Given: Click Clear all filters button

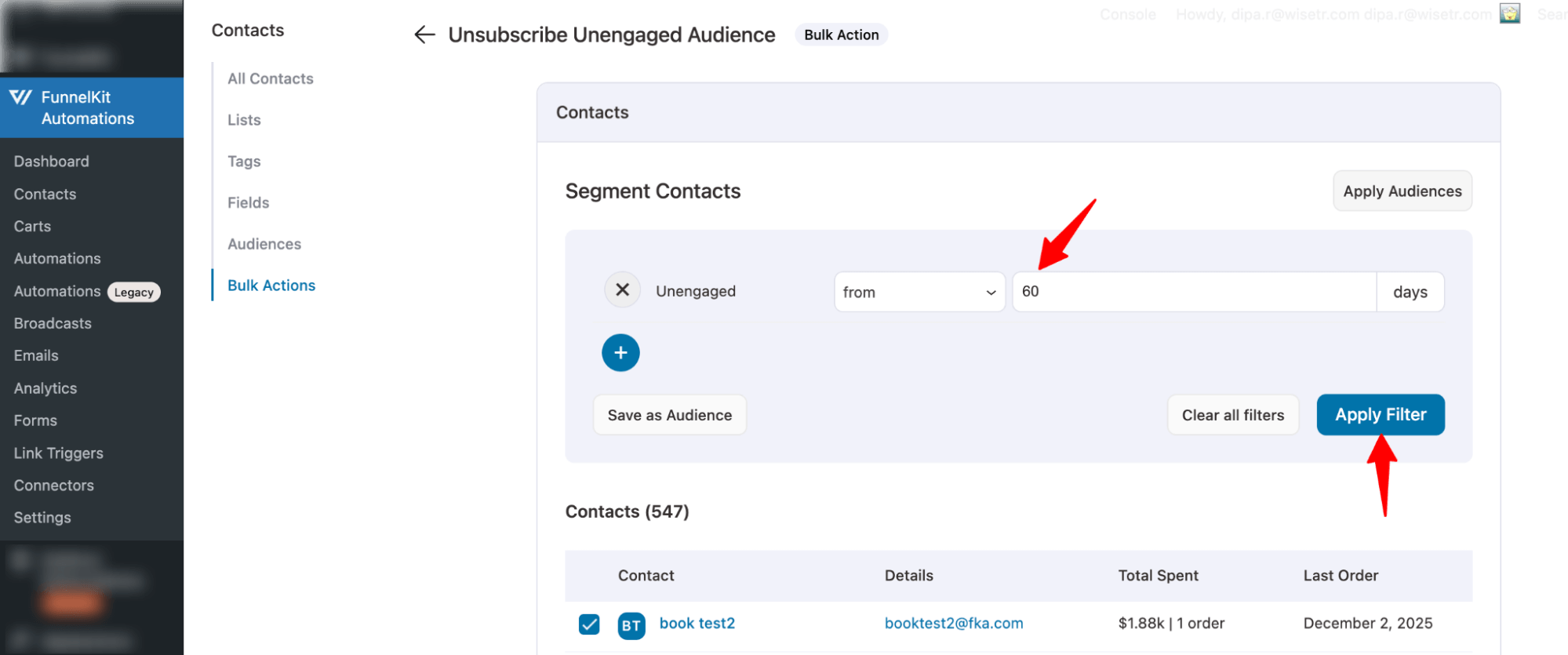Looking at the screenshot, I should (x=1233, y=415).
